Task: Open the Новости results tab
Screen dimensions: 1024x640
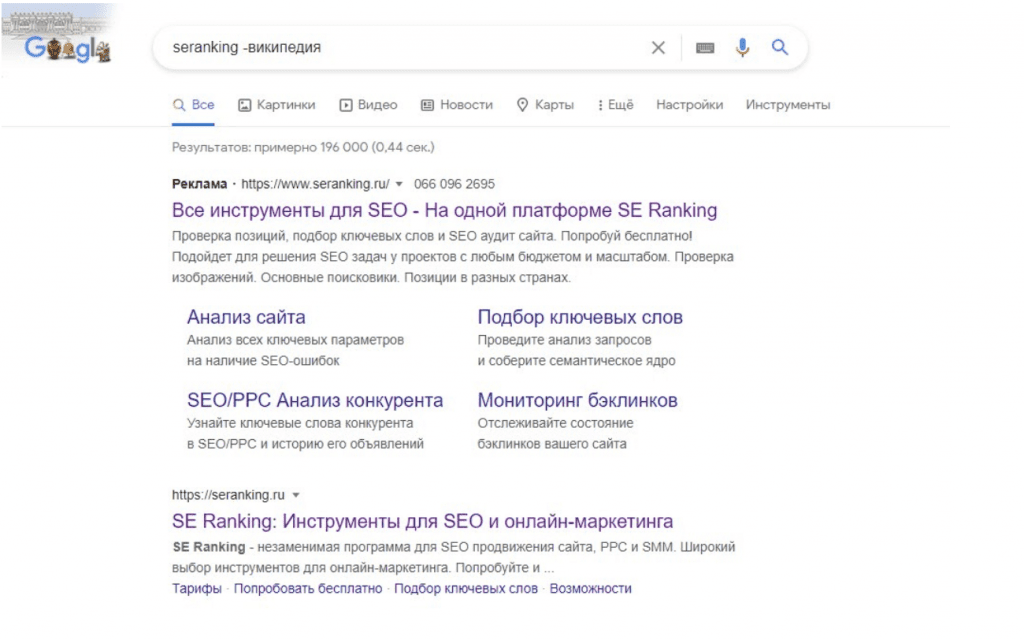Action: point(456,105)
